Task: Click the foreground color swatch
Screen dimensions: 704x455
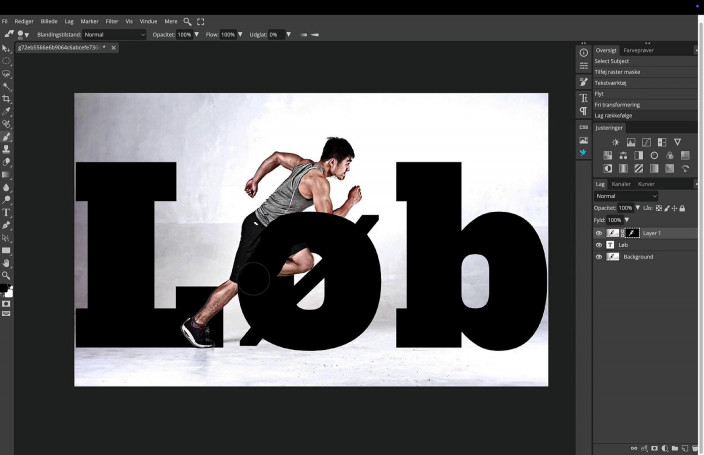Action: click(5, 290)
